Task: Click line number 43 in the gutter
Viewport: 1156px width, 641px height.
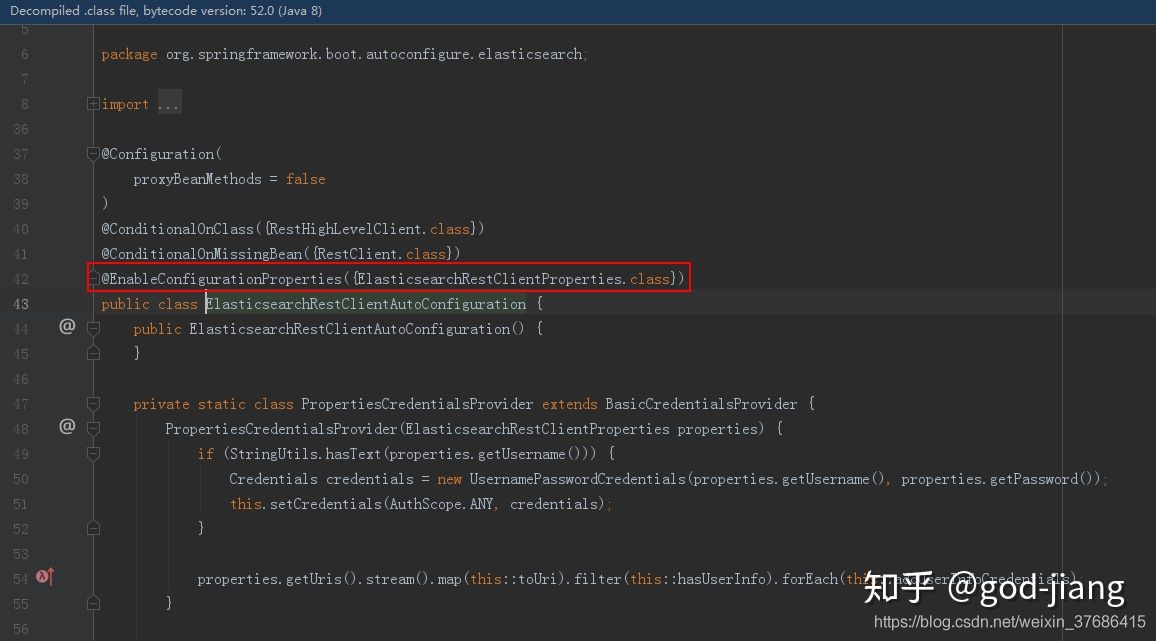Action: tap(21, 304)
